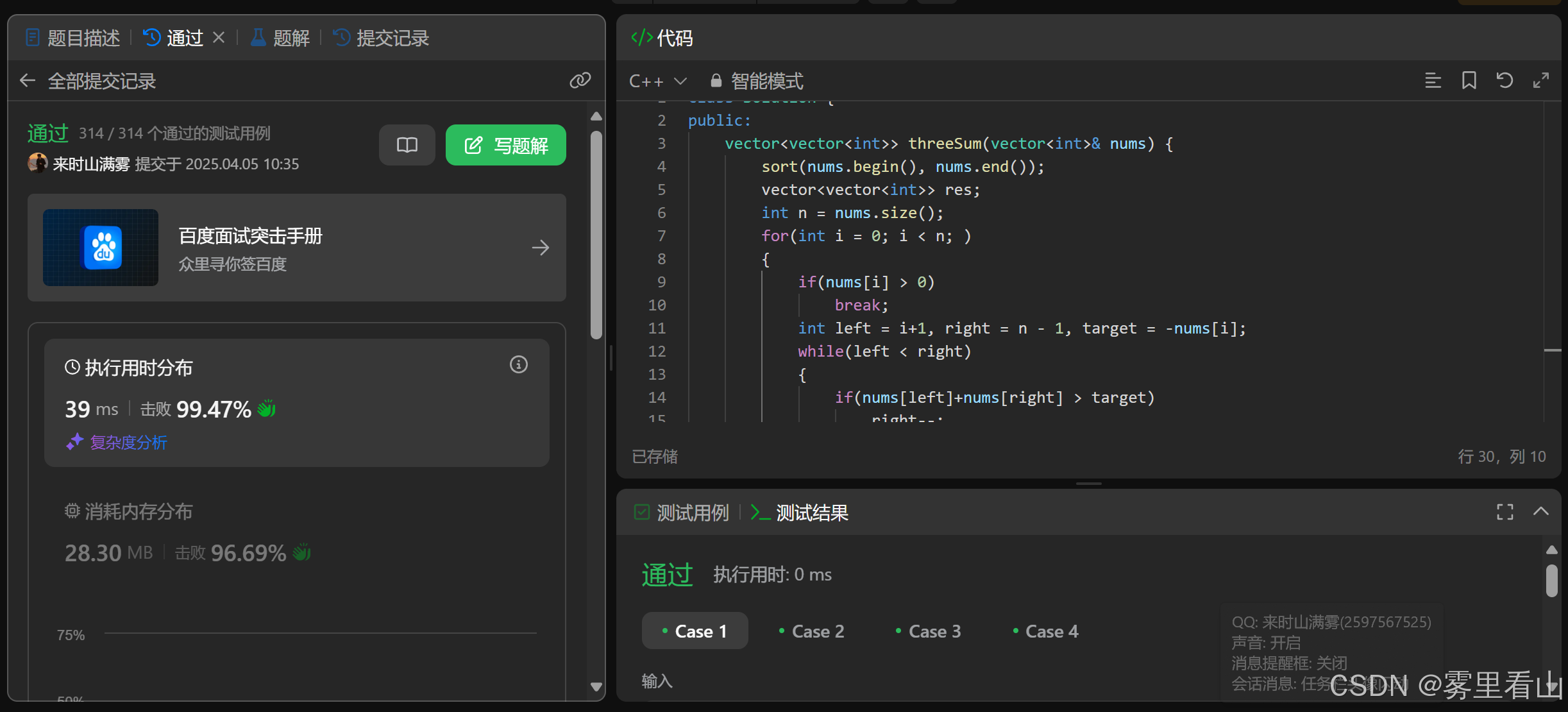Open the 测试用例 tab
The image size is (1568, 712).
682,513
